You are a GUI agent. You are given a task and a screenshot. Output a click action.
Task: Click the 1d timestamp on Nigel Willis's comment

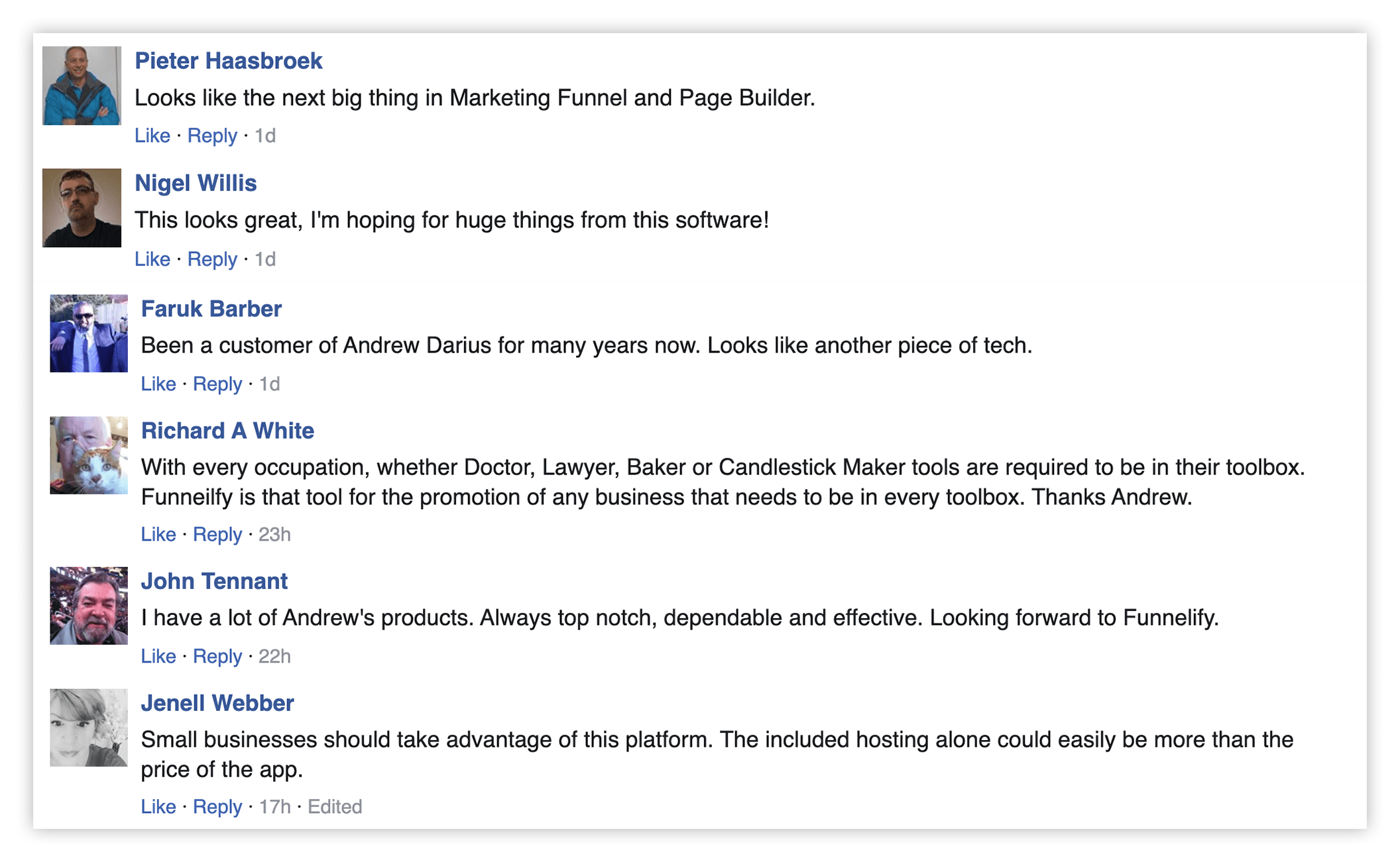(x=265, y=259)
